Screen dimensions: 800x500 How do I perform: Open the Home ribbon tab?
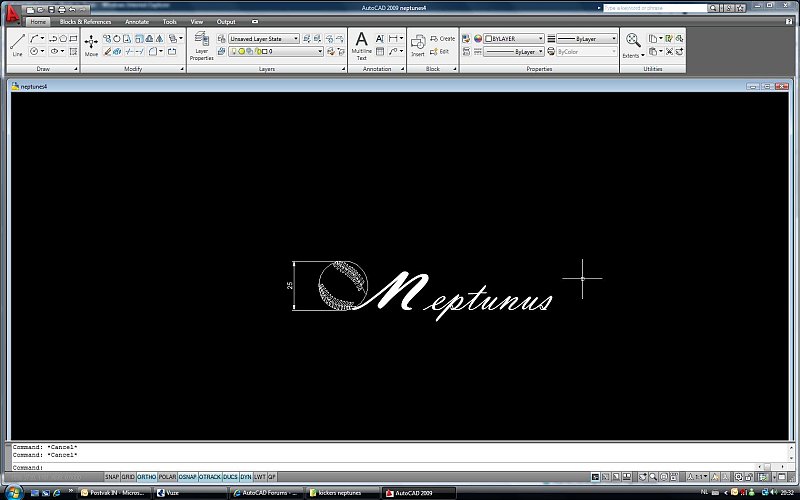[38, 22]
